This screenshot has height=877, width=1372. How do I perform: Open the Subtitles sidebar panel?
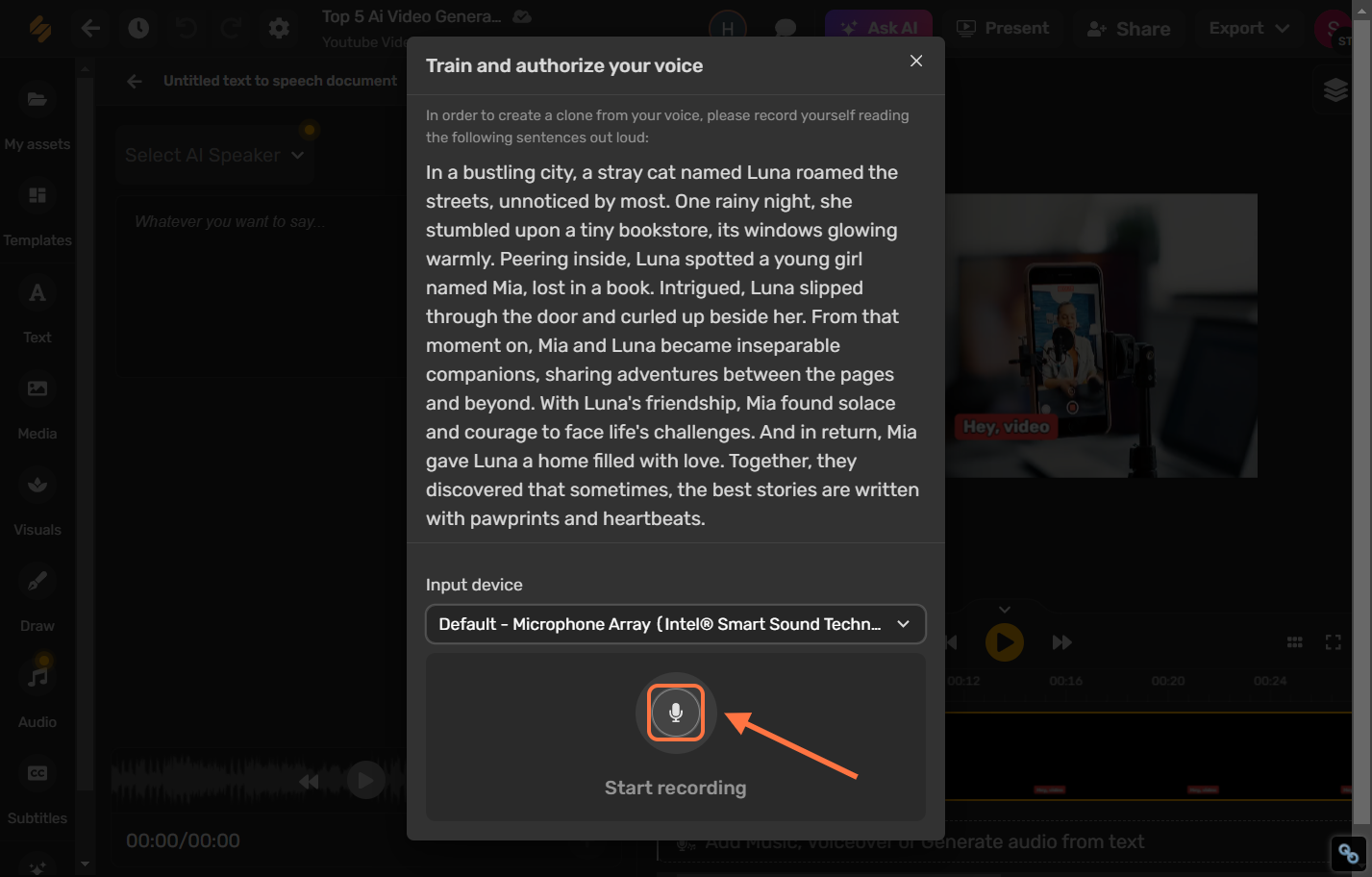tap(37, 792)
